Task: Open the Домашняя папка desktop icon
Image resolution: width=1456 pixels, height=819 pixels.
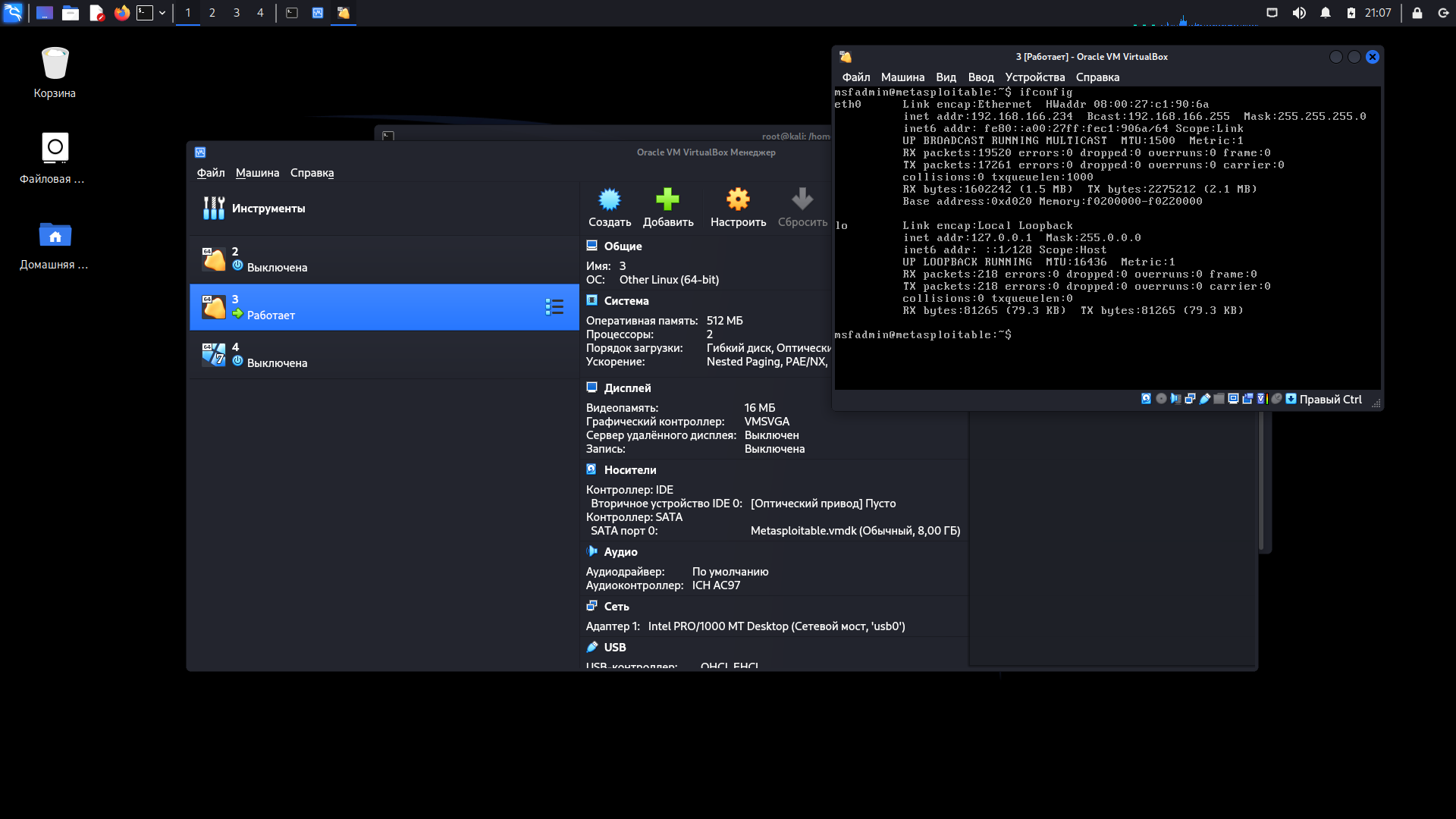Action: click(54, 245)
